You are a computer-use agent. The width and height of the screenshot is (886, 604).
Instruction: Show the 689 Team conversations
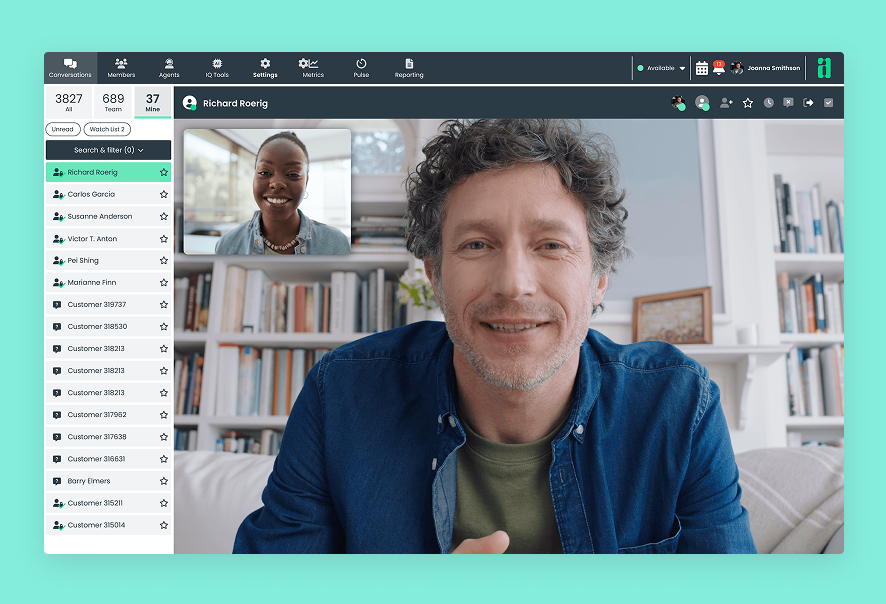tap(113, 102)
